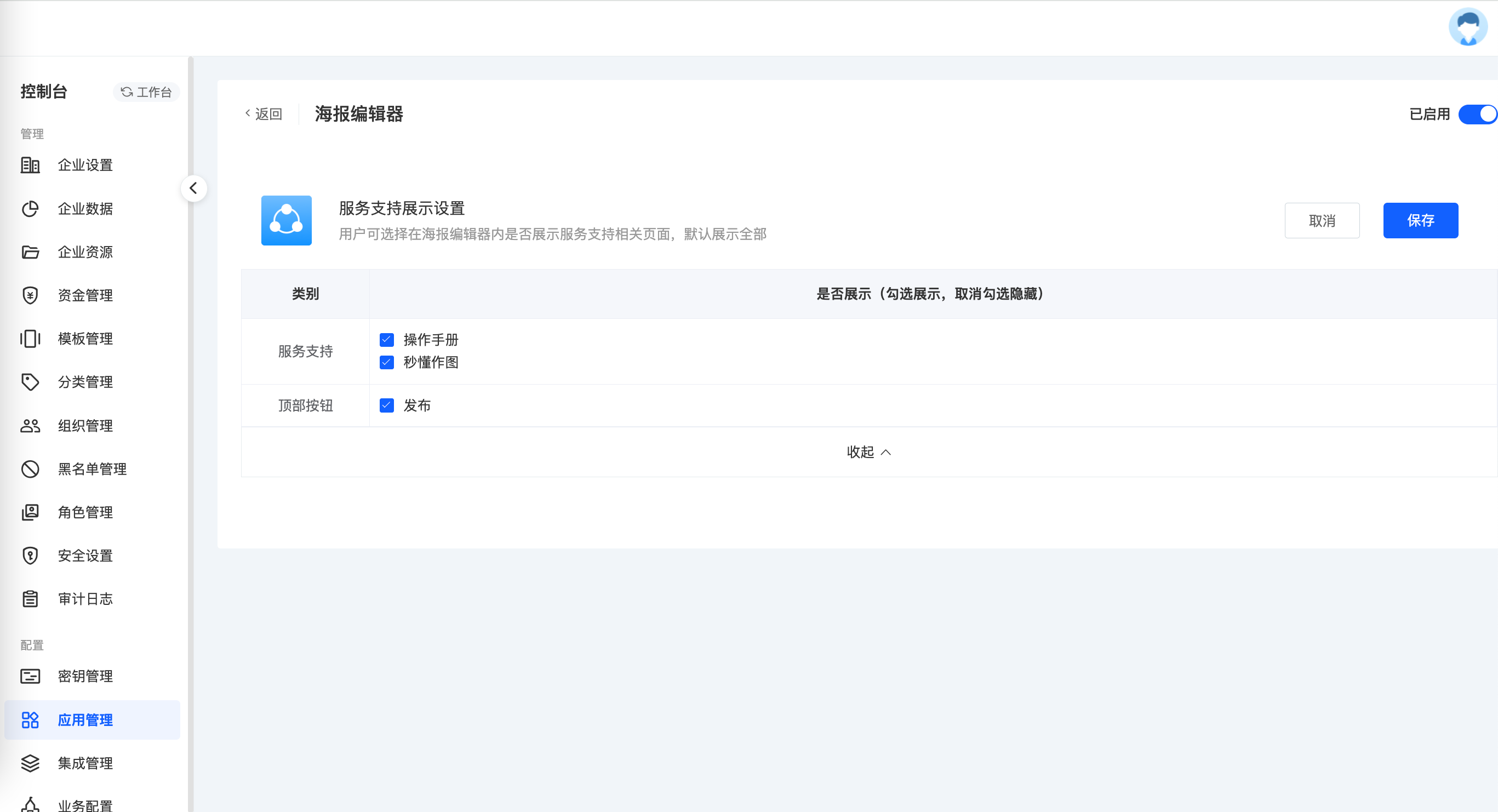Image resolution: width=1498 pixels, height=812 pixels.
Task: Uncheck the 操作手册 checkbox
Action: [387, 340]
